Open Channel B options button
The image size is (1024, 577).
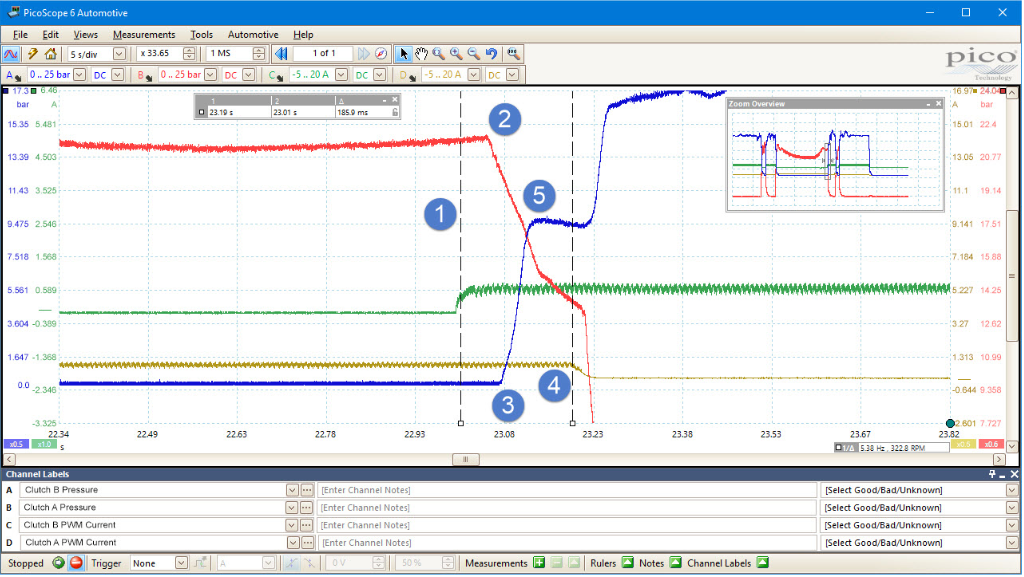[x=144, y=76]
